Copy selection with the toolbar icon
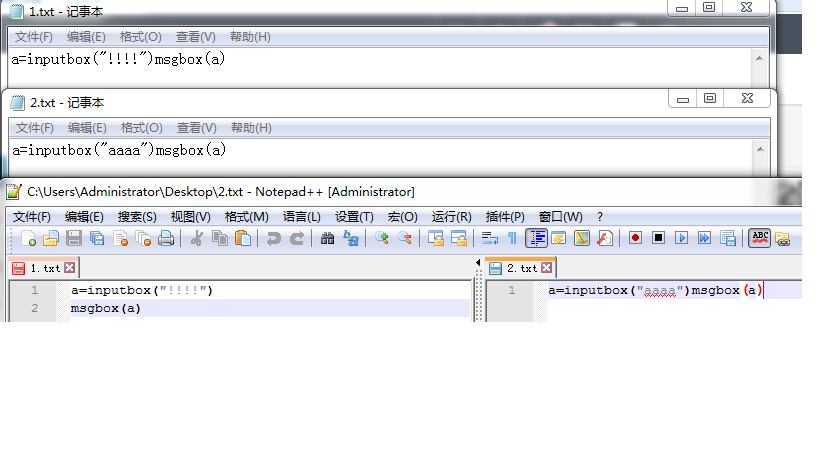Viewport: 819px width, 460px height. click(x=220, y=239)
